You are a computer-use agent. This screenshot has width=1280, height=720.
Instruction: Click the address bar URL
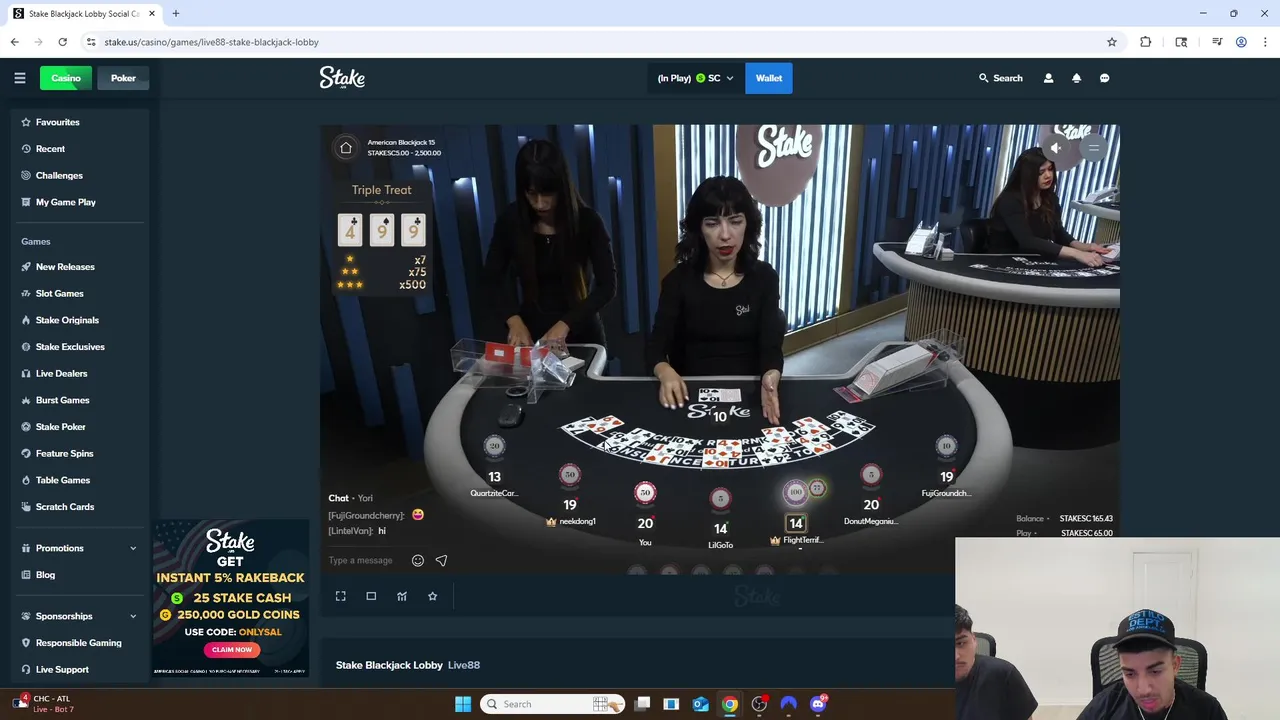click(x=211, y=42)
